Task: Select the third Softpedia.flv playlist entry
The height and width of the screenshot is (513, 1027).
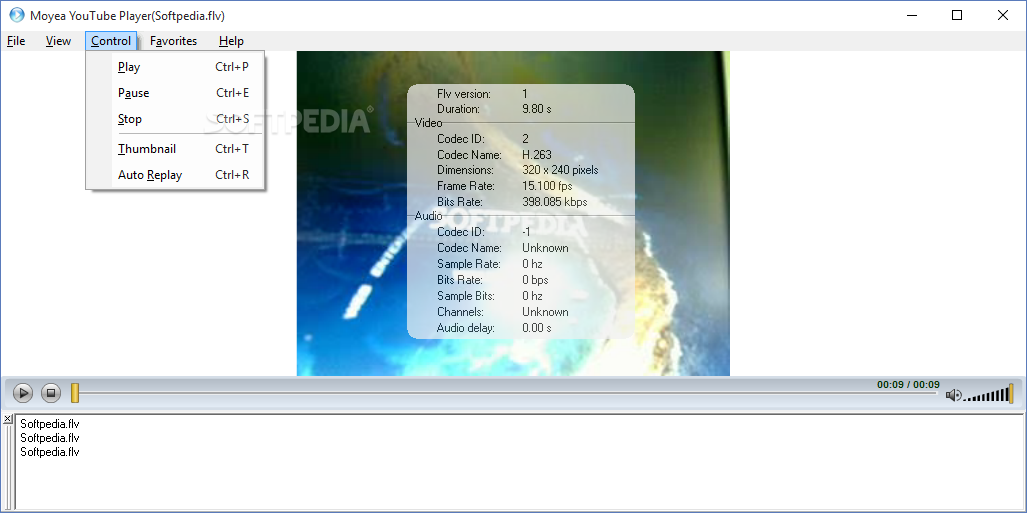Action: click(50, 452)
